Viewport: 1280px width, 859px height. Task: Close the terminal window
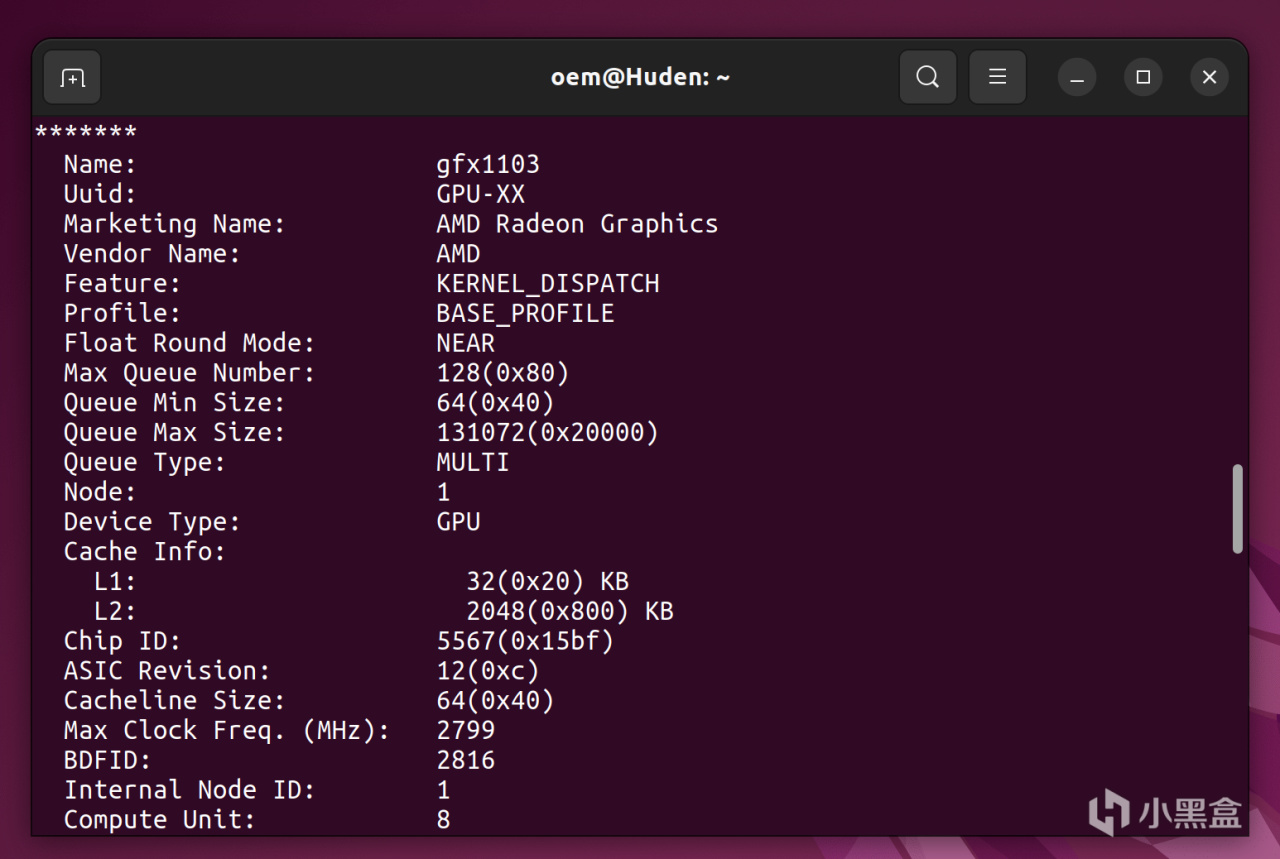1209,77
